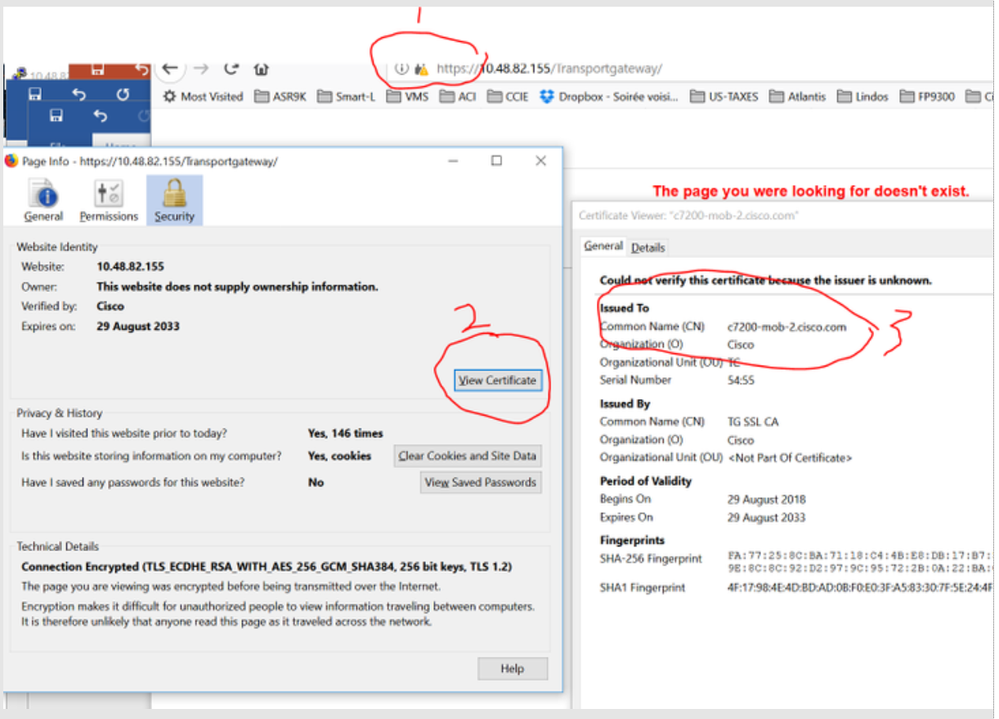Open the ASR9K bookmark folder
Image resolution: width=999 pixels, height=719 pixels.
click(280, 97)
